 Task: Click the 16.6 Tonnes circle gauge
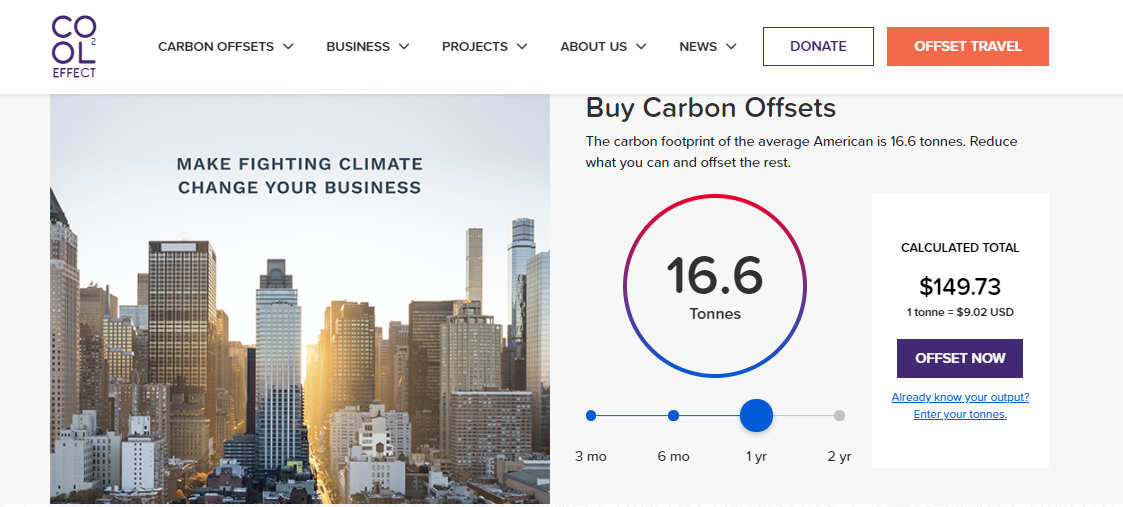pos(715,286)
